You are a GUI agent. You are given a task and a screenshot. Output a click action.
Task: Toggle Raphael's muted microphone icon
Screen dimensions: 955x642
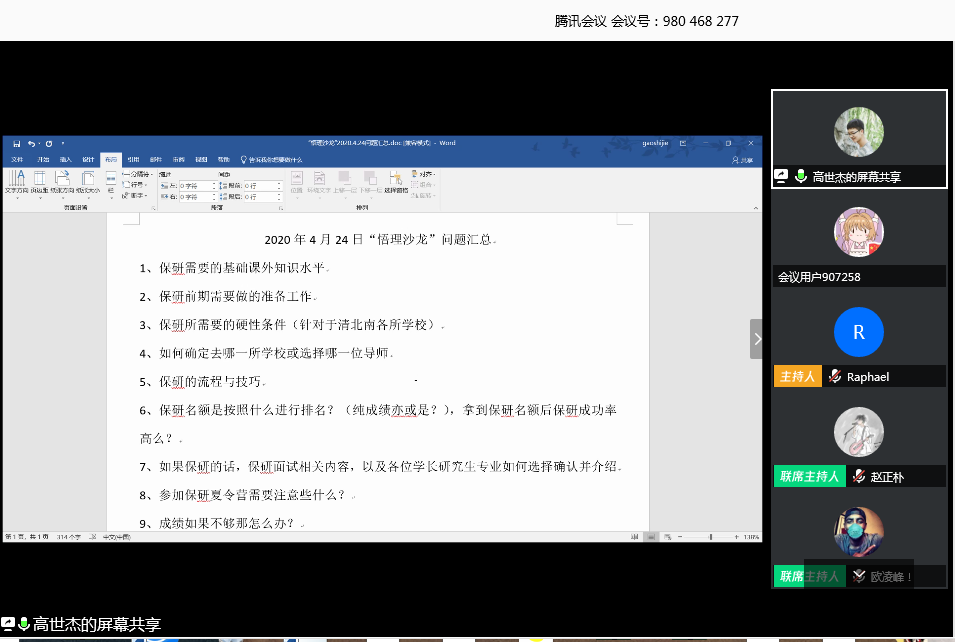[833, 377]
